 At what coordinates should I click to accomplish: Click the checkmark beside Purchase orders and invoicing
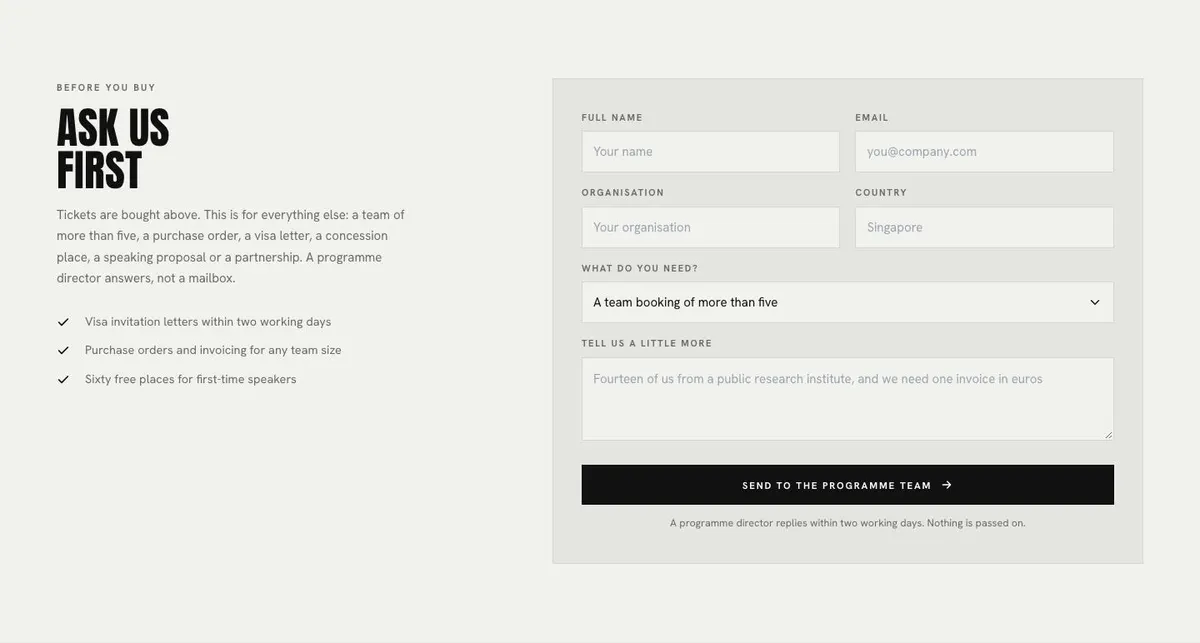click(x=63, y=350)
